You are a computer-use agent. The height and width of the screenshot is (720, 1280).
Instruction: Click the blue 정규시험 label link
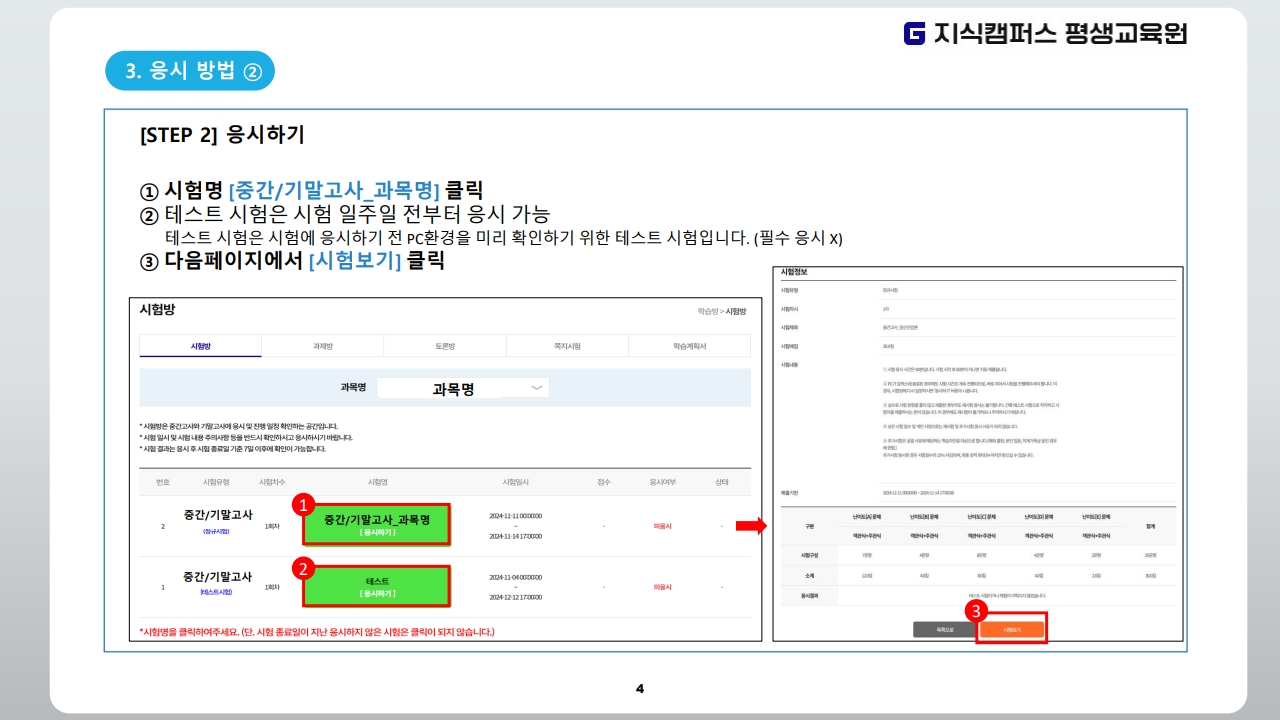click(x=217, y=531)
